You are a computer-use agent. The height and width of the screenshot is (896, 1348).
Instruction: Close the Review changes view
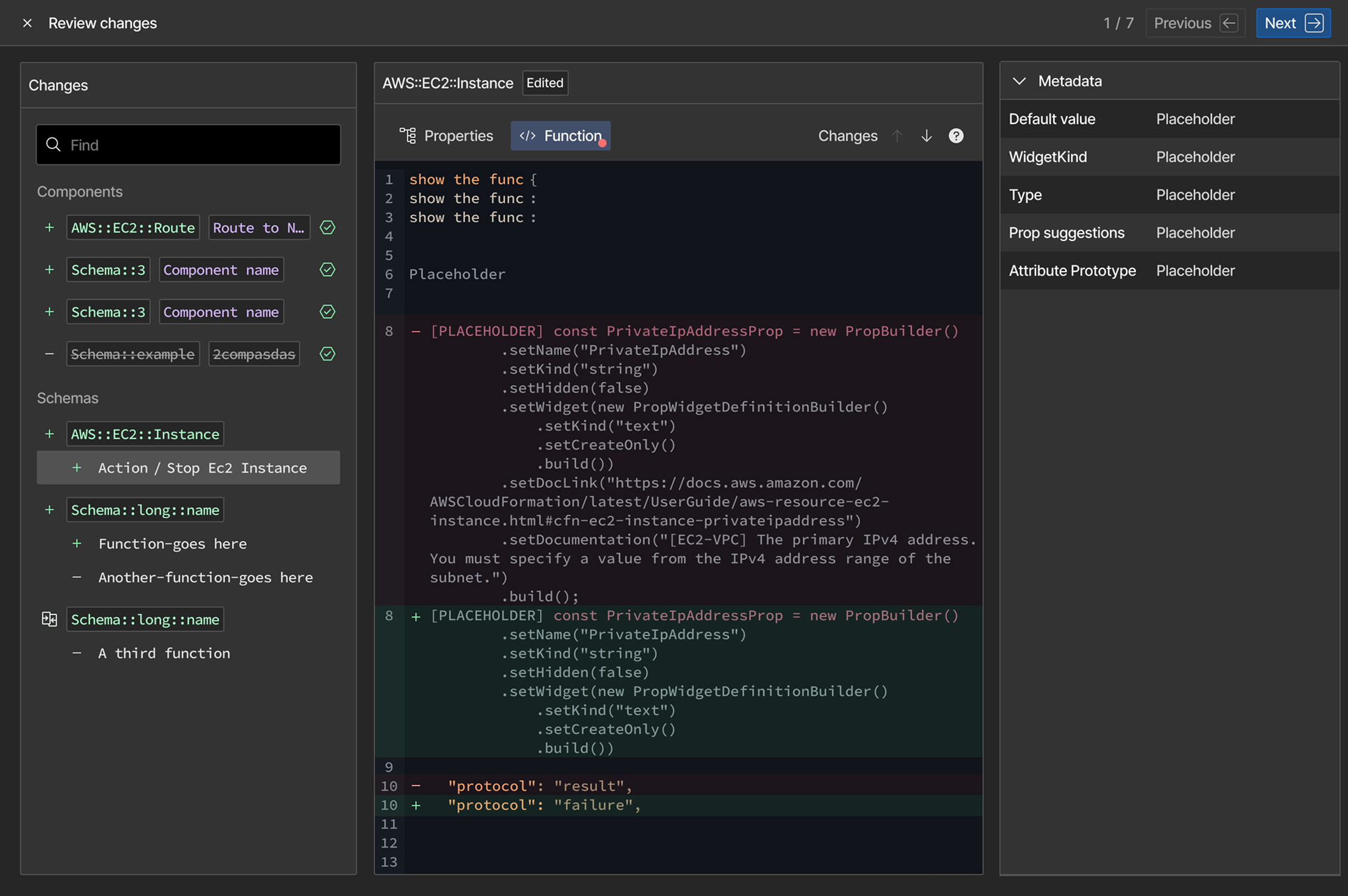[x=27, y=23]
